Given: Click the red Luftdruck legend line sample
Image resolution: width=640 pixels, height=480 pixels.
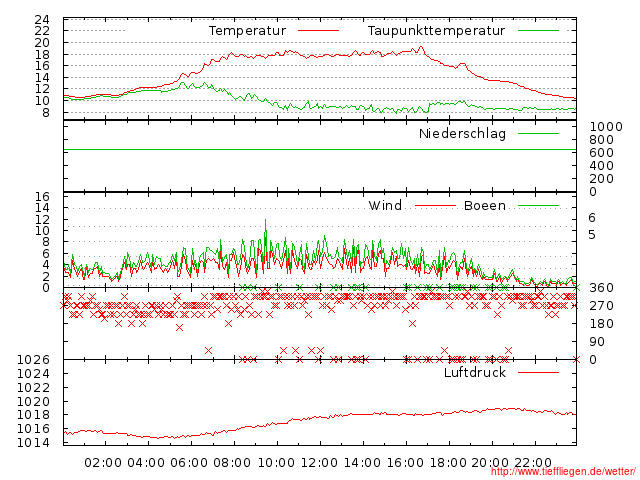Looking at the screenshot, I should (x=538, y=372).
